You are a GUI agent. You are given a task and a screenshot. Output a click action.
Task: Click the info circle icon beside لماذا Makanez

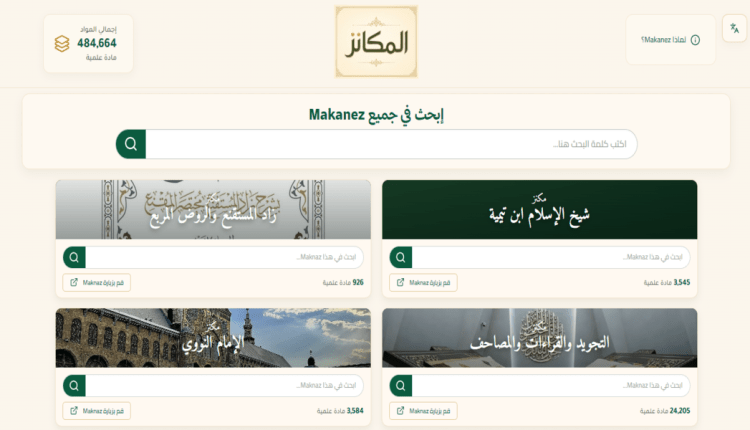pyautogui.click(x=695, y=40)
